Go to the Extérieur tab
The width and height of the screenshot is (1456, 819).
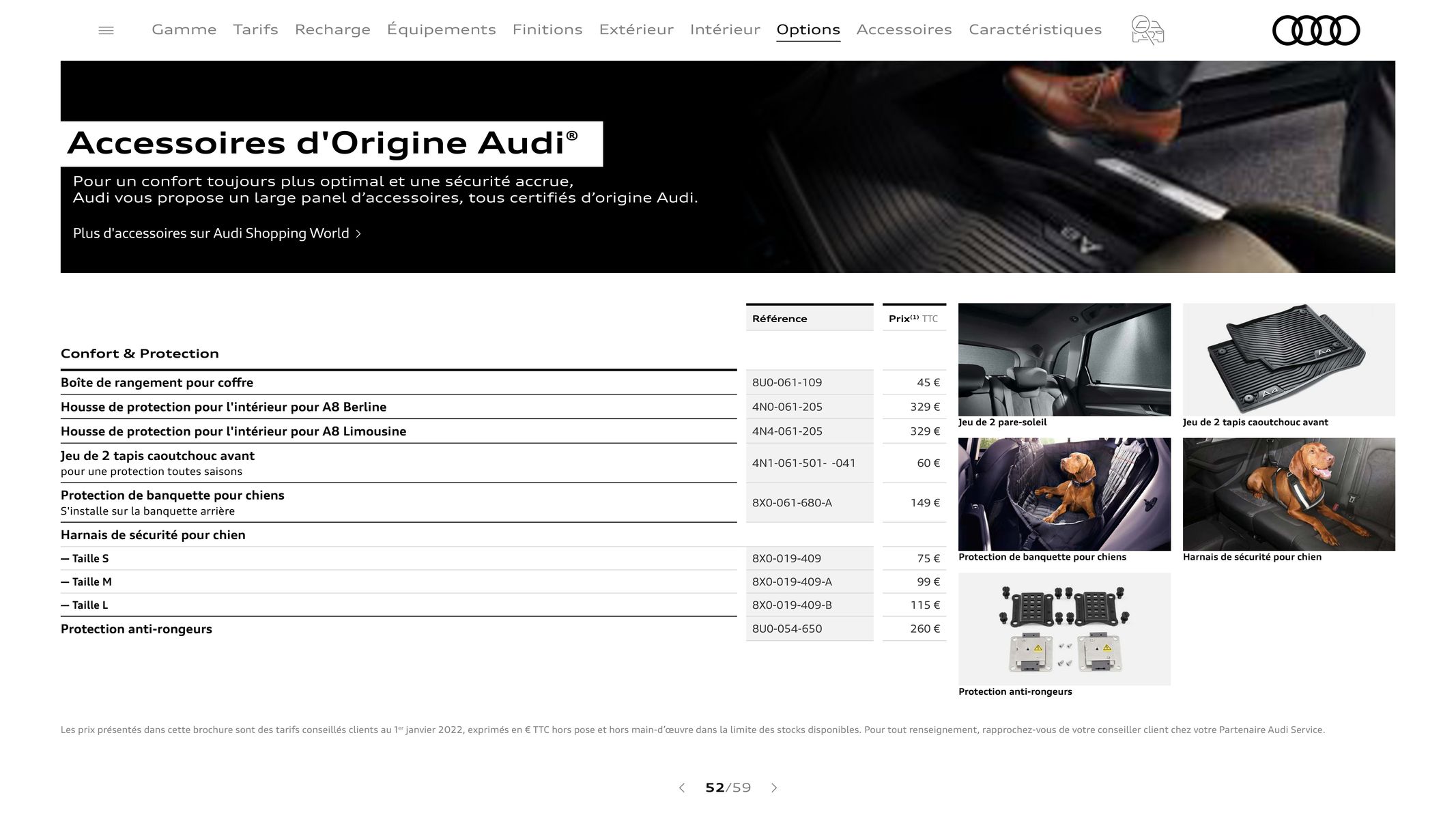pos(636,29)
